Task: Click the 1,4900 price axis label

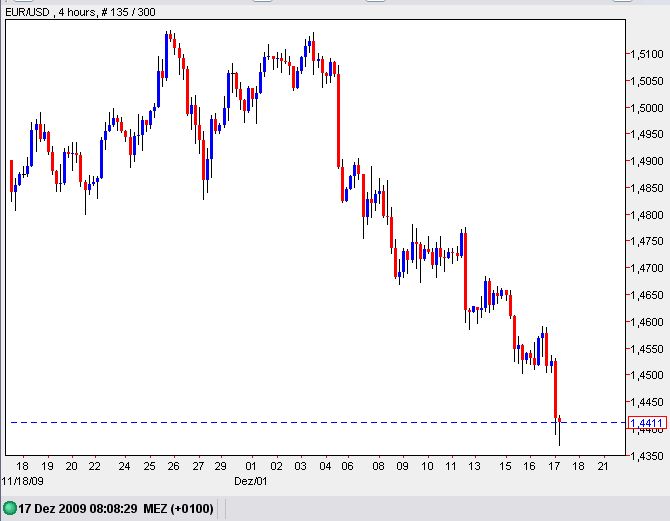Action: (647, 161)
